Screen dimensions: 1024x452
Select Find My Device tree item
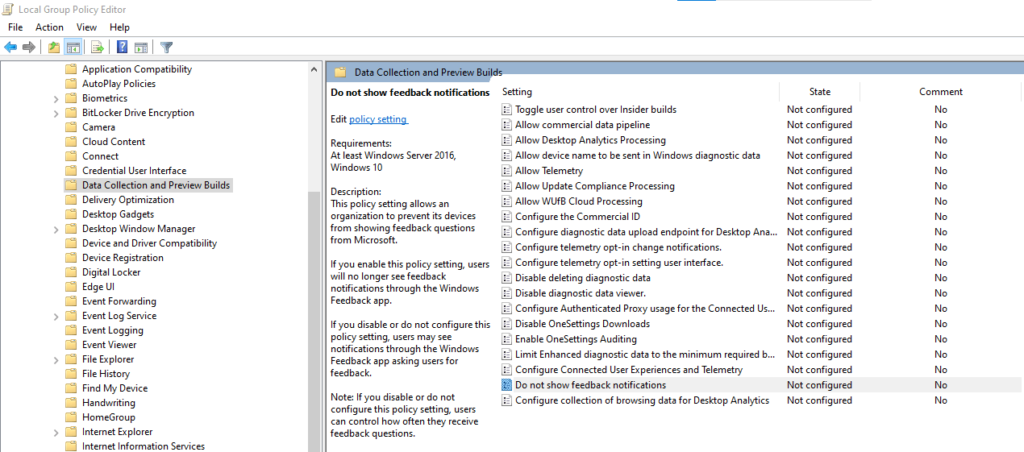[115, 389]
